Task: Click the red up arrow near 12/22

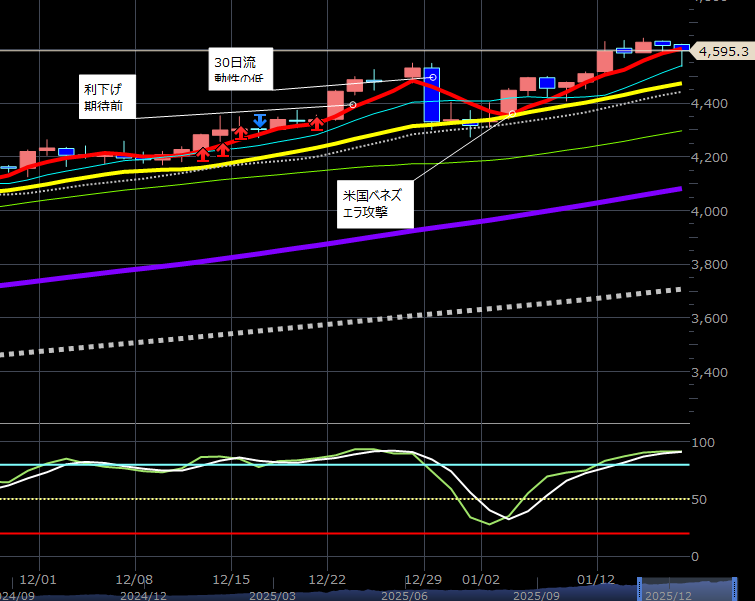Action: (x=317, y=123)
